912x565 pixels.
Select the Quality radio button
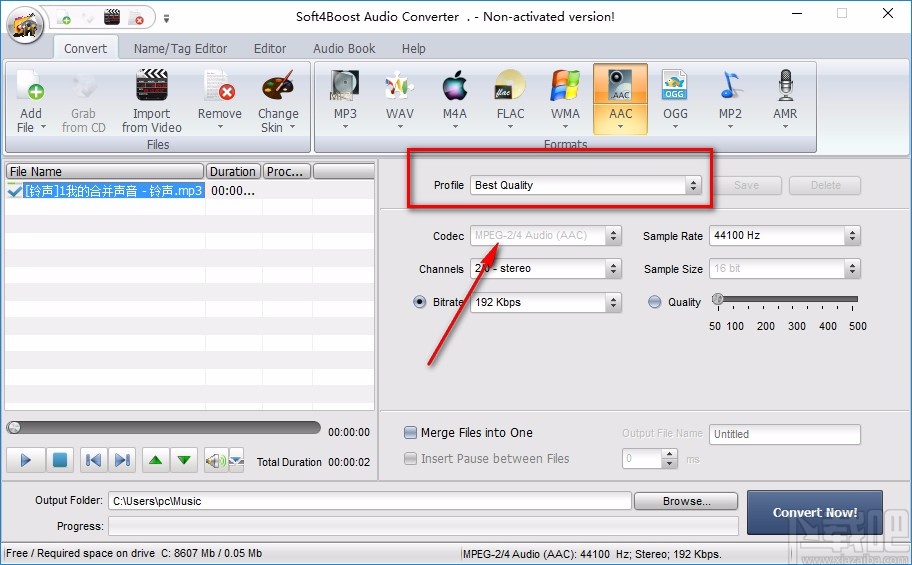tap(654, 302)
